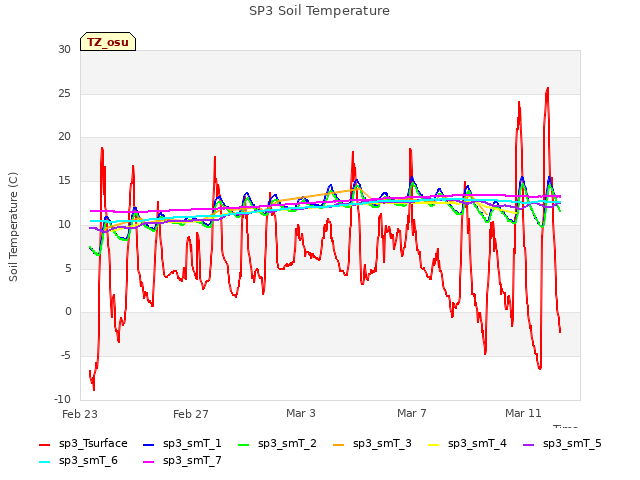Viewport: 640px width, 480px height.
Task: Click the 25 y-axis tick label
Action: [x=64, y=93]
